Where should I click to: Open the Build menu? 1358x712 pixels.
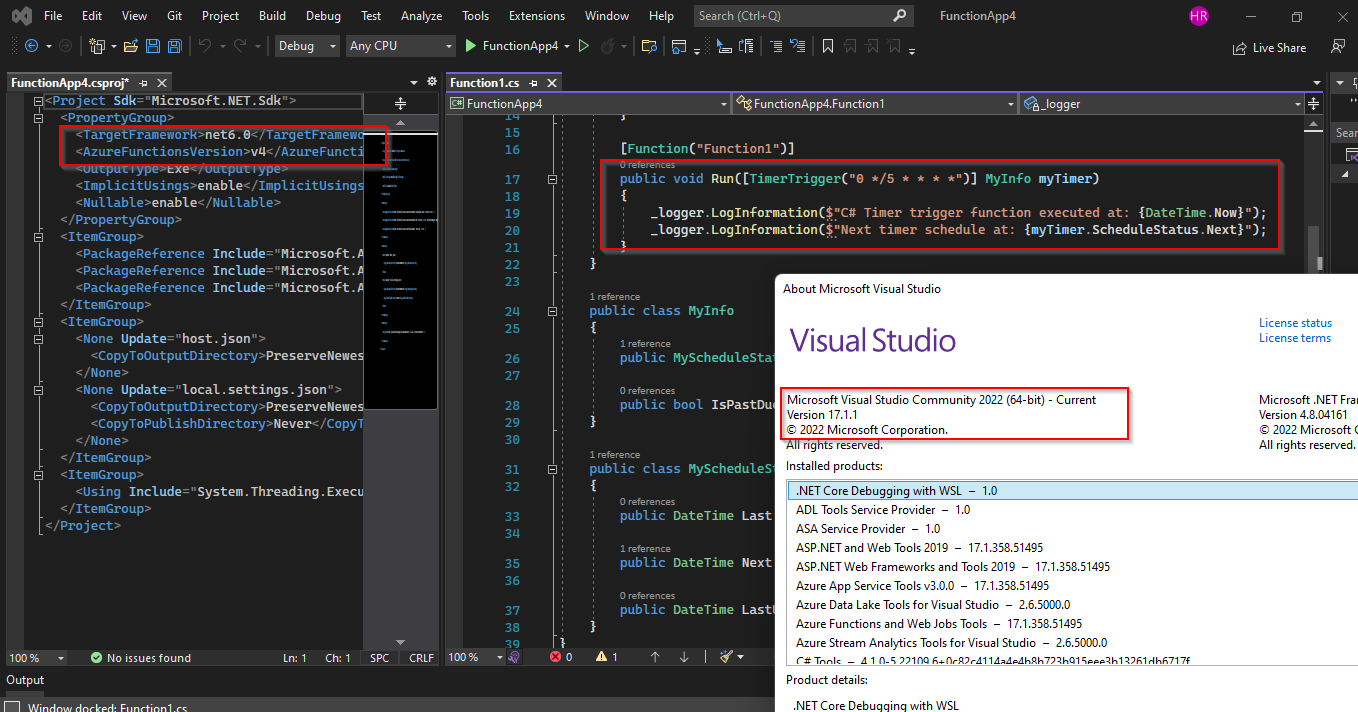[271, 16]
